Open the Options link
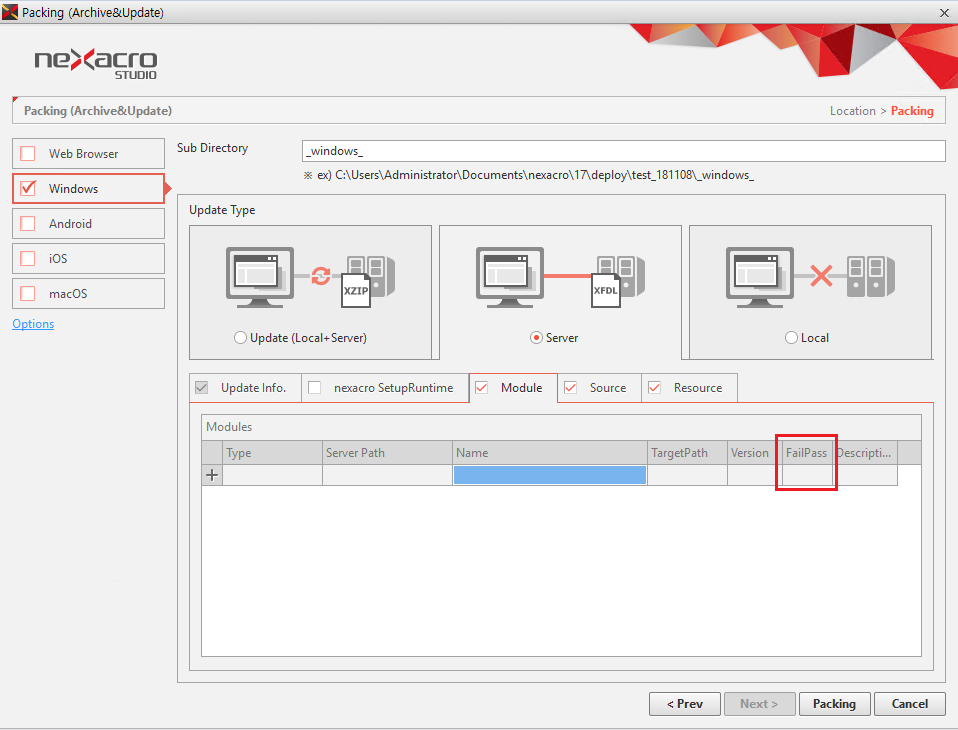Screen dimensions: 958x730 pos(33,324)
